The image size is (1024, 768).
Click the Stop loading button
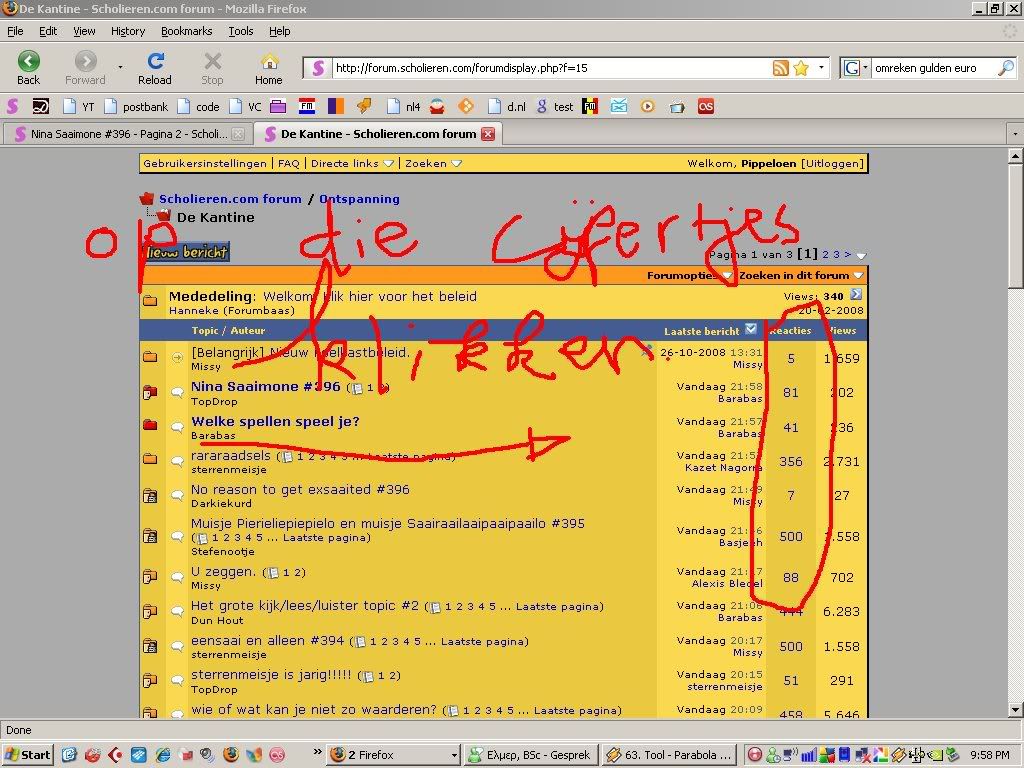pos(212,68)
